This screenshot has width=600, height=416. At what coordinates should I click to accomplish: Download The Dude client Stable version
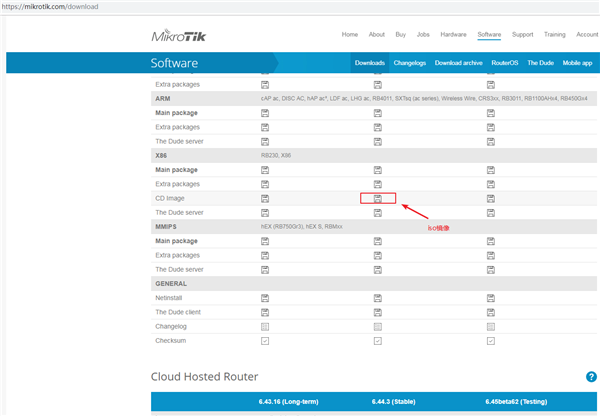[x=378, y=312]
